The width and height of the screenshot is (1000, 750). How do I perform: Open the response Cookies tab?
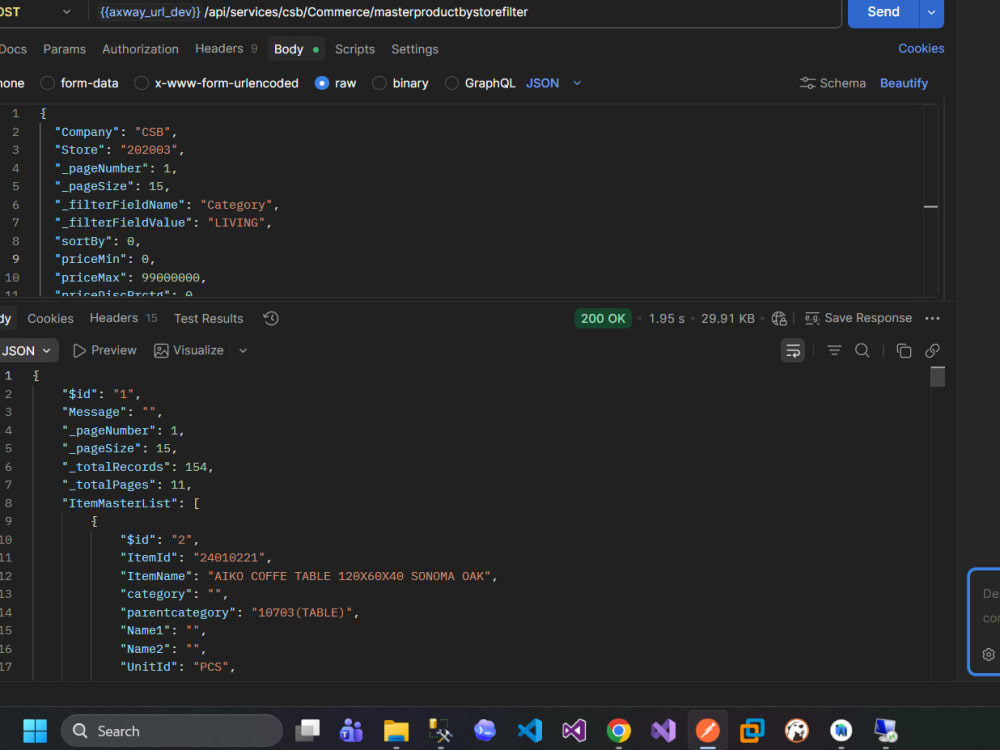50,318
